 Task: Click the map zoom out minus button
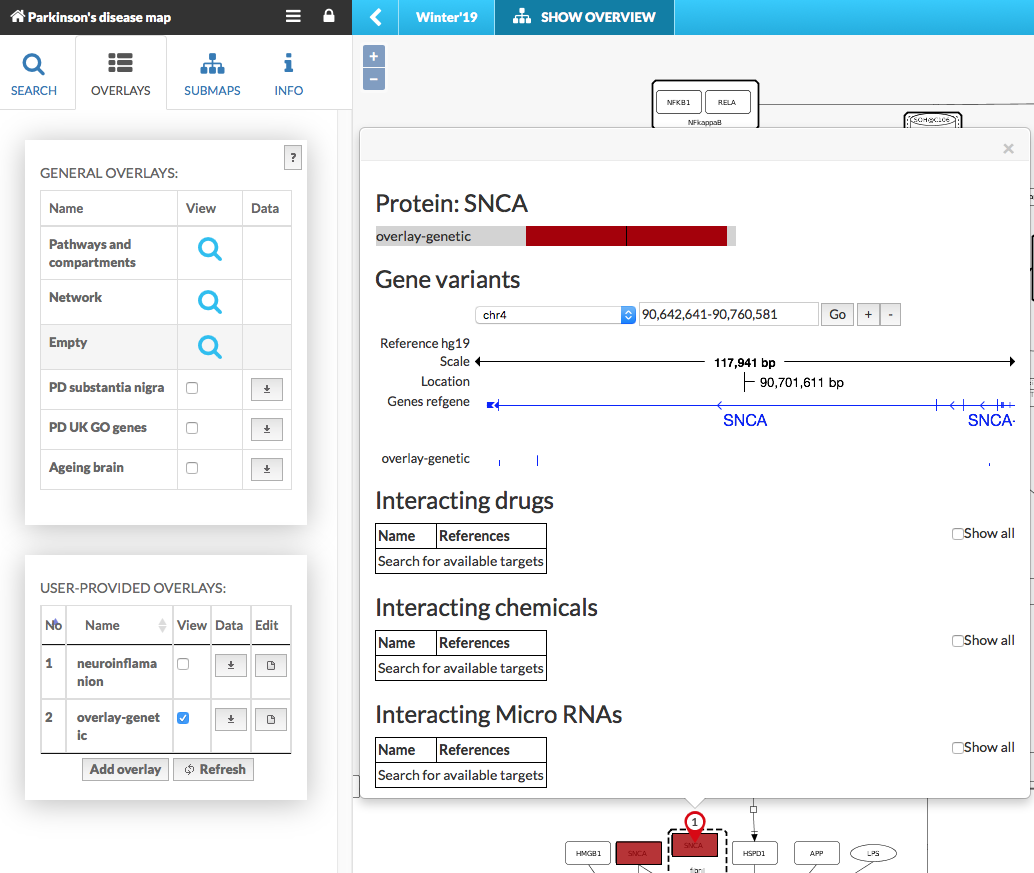(x=373, y=79)
